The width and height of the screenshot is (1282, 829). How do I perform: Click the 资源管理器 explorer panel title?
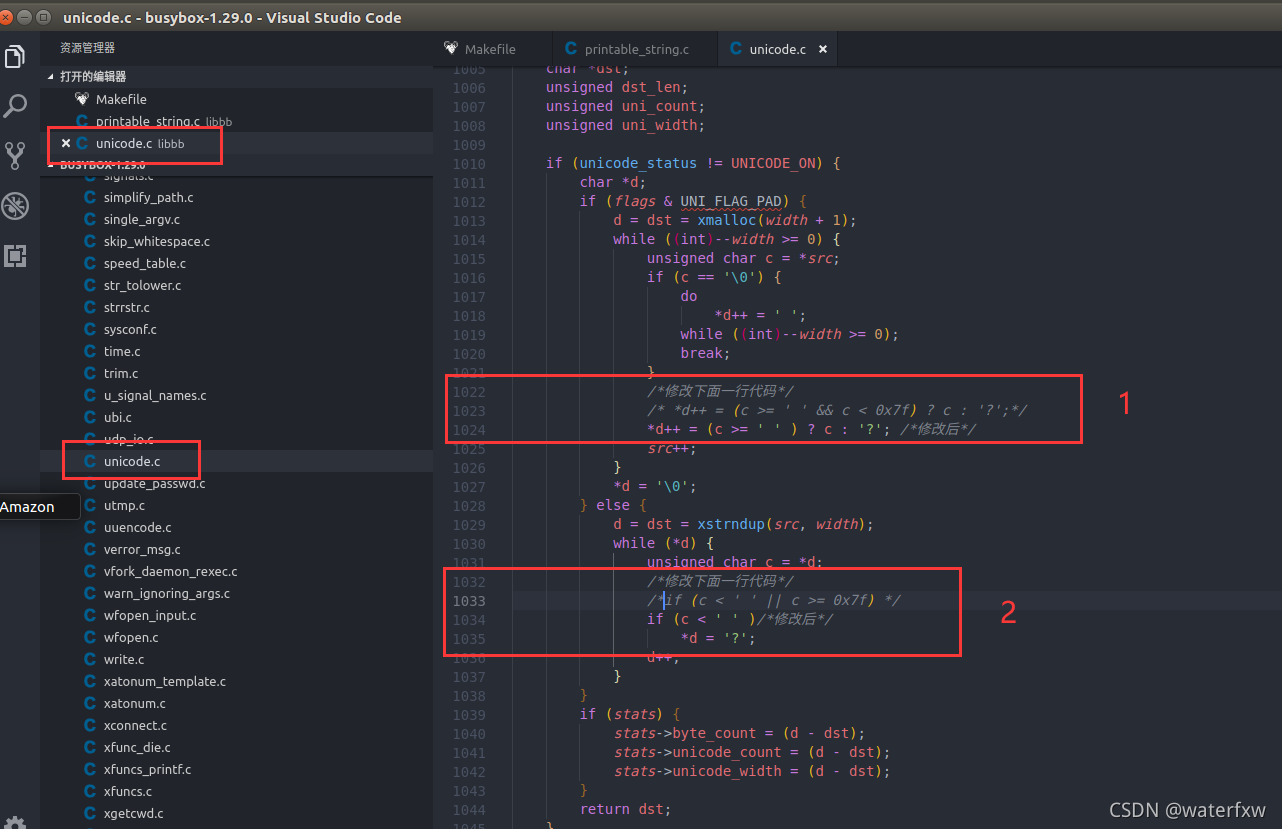[87, 48]
